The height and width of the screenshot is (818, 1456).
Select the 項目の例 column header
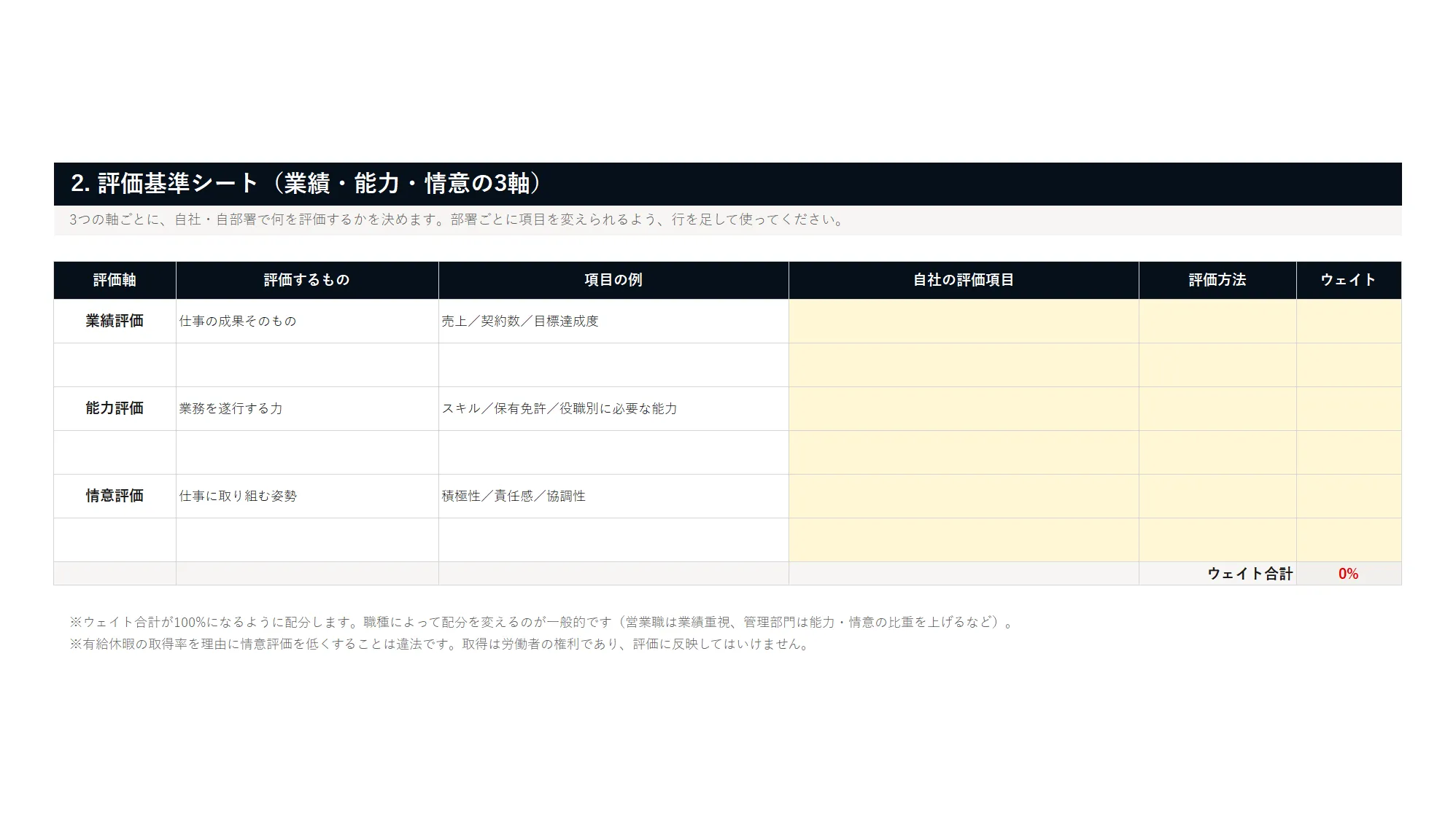[x=613, y=280]
